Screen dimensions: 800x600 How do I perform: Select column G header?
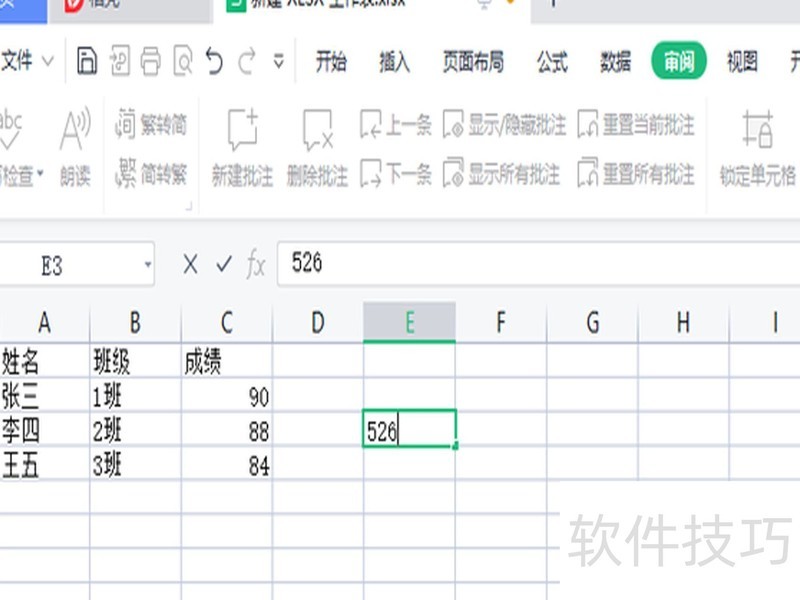[x=592, y=322]
